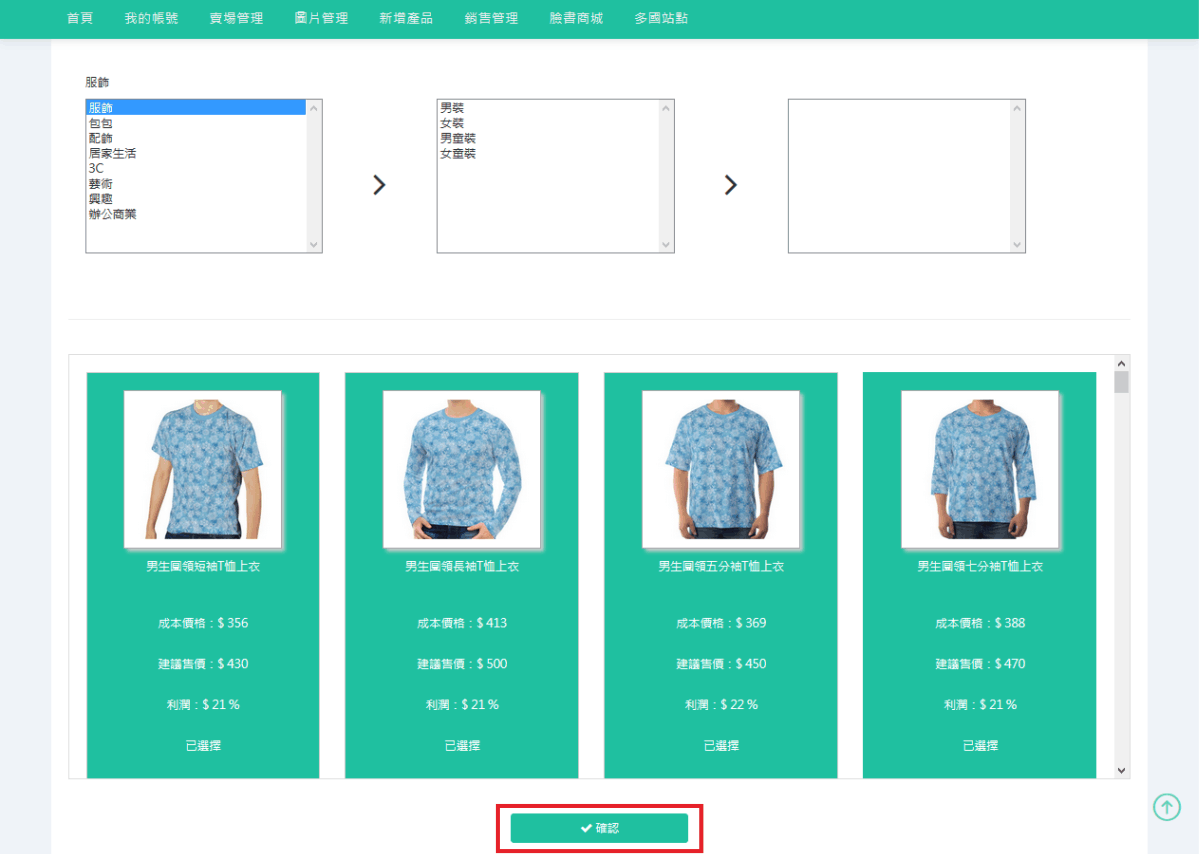1199x854 pixels.
Task: Select the long-sleeve T-shirt product image
Action: pyautogui.click(x=461, y=468)
